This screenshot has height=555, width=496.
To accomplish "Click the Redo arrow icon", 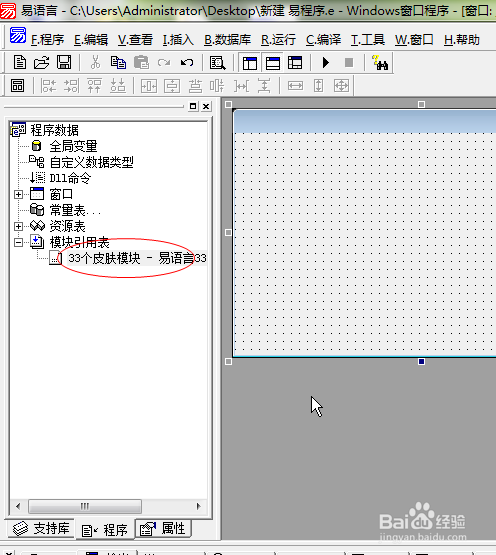I will (x=164, y=63).
